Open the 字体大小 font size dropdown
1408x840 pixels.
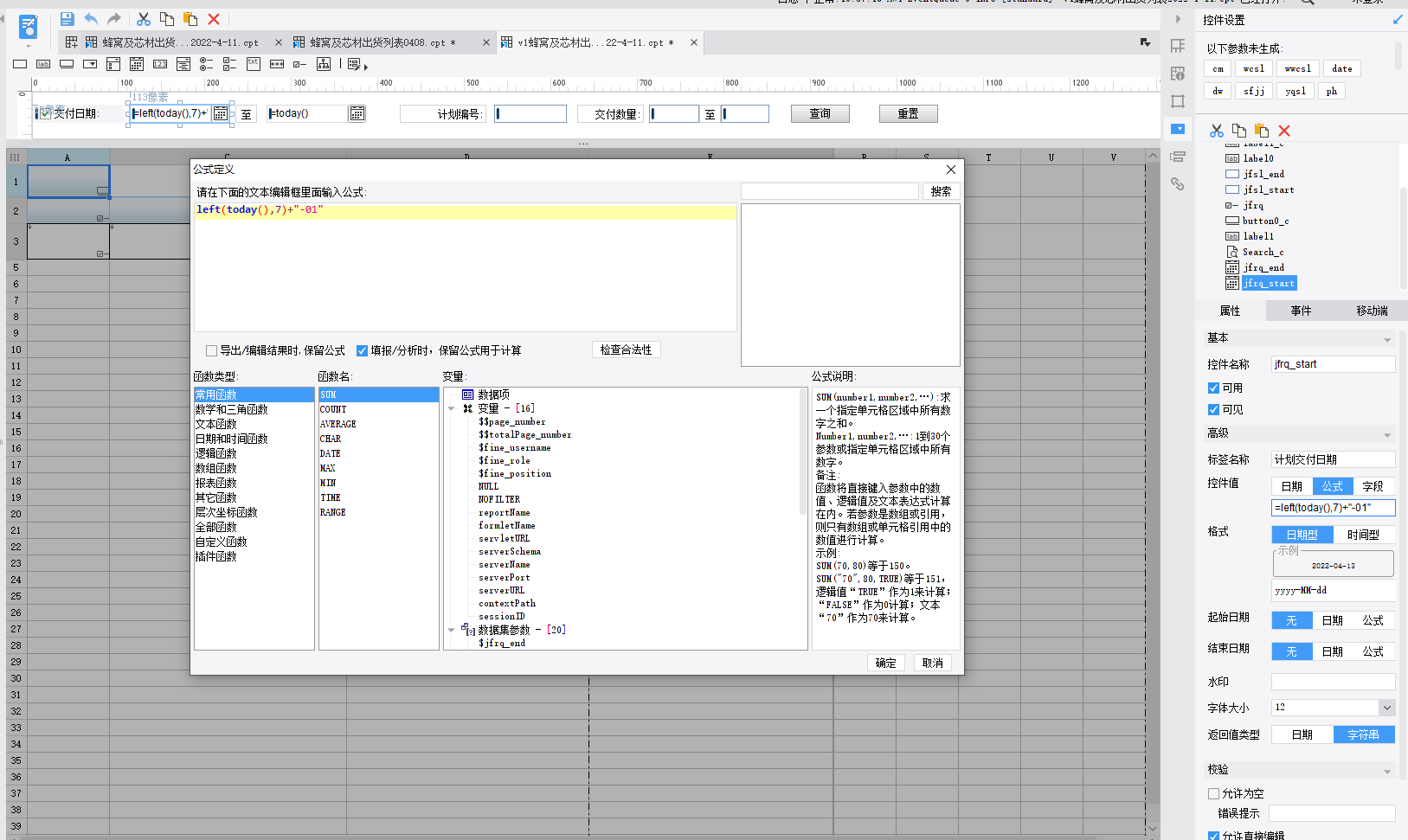pos(1386,708)
